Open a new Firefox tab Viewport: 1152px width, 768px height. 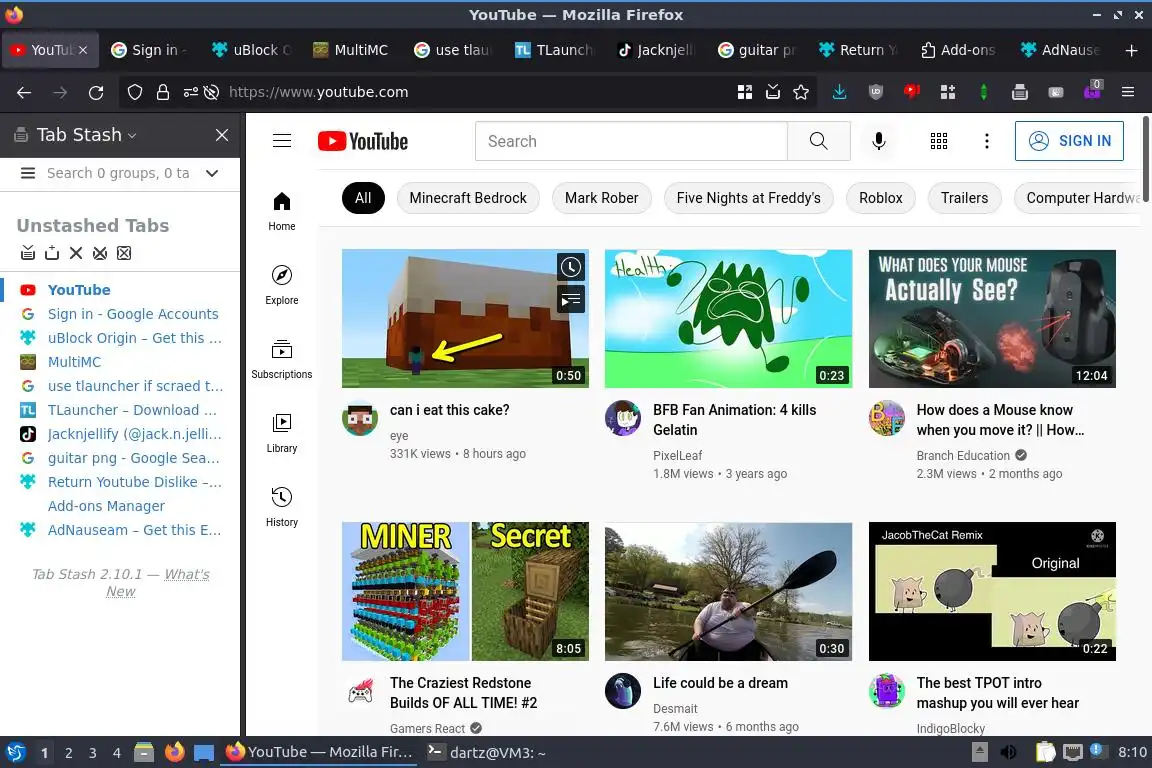click(x=1131, y=50)
